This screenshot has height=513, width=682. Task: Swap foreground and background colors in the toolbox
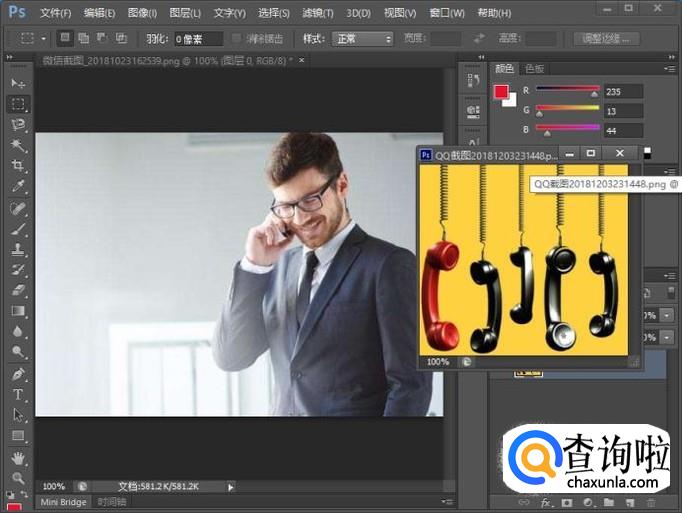(x=24, y=494)
